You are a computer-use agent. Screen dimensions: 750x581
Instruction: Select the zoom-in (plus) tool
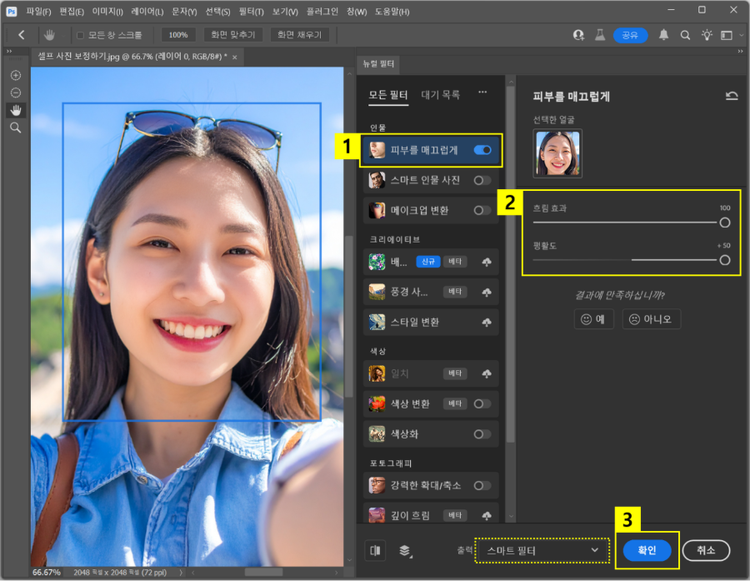[x=16, y=75]
